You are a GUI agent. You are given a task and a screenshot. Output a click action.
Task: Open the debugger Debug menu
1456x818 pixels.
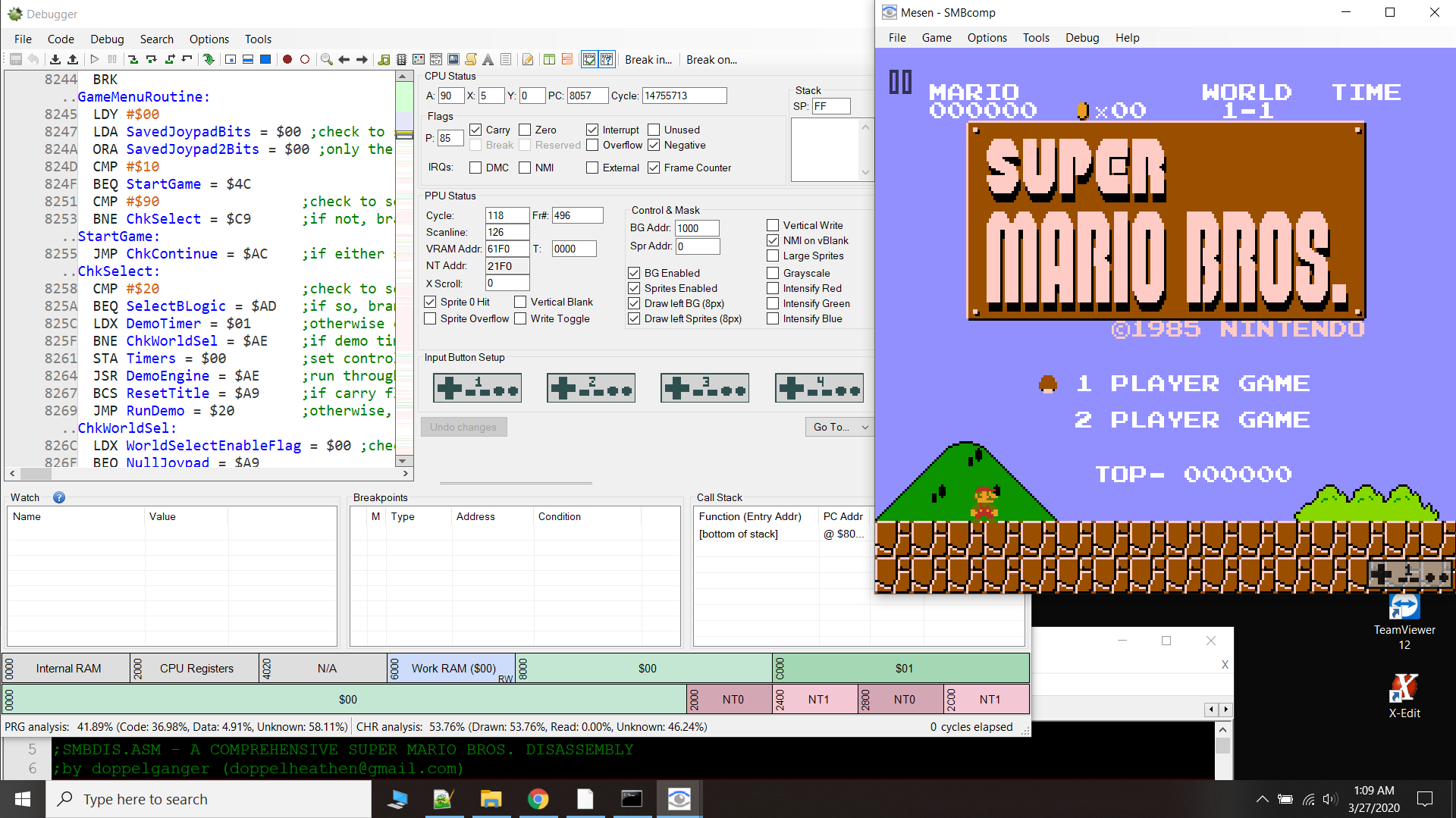click(107, 39)
